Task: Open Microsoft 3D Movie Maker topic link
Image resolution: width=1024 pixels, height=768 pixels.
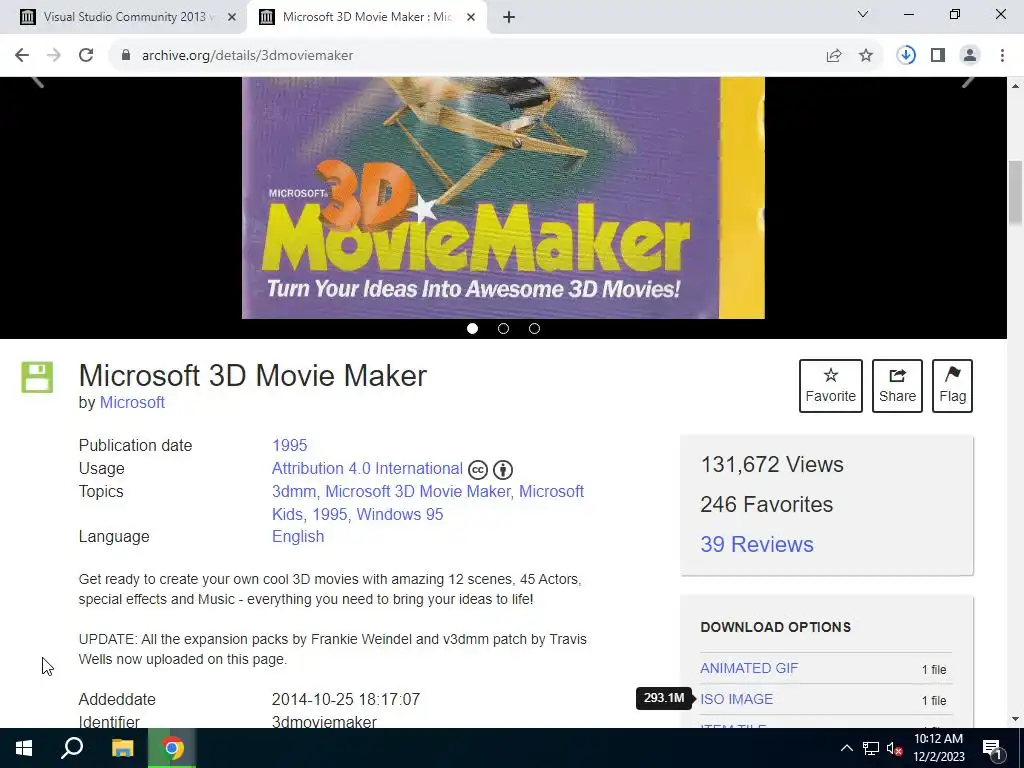Action: tap(418, 491)
